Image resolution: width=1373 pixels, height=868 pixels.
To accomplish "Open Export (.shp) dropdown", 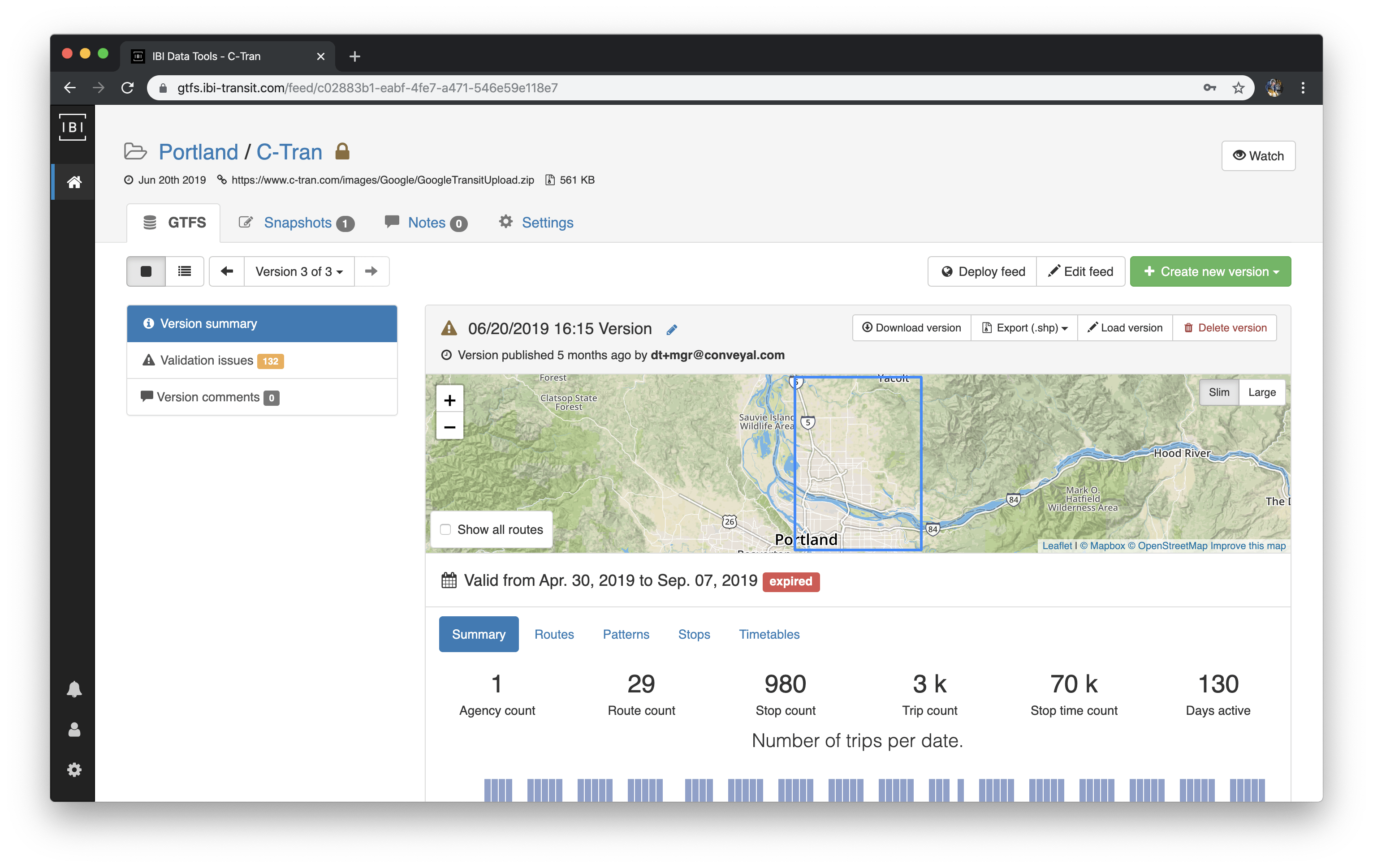I will [1025, 328].
